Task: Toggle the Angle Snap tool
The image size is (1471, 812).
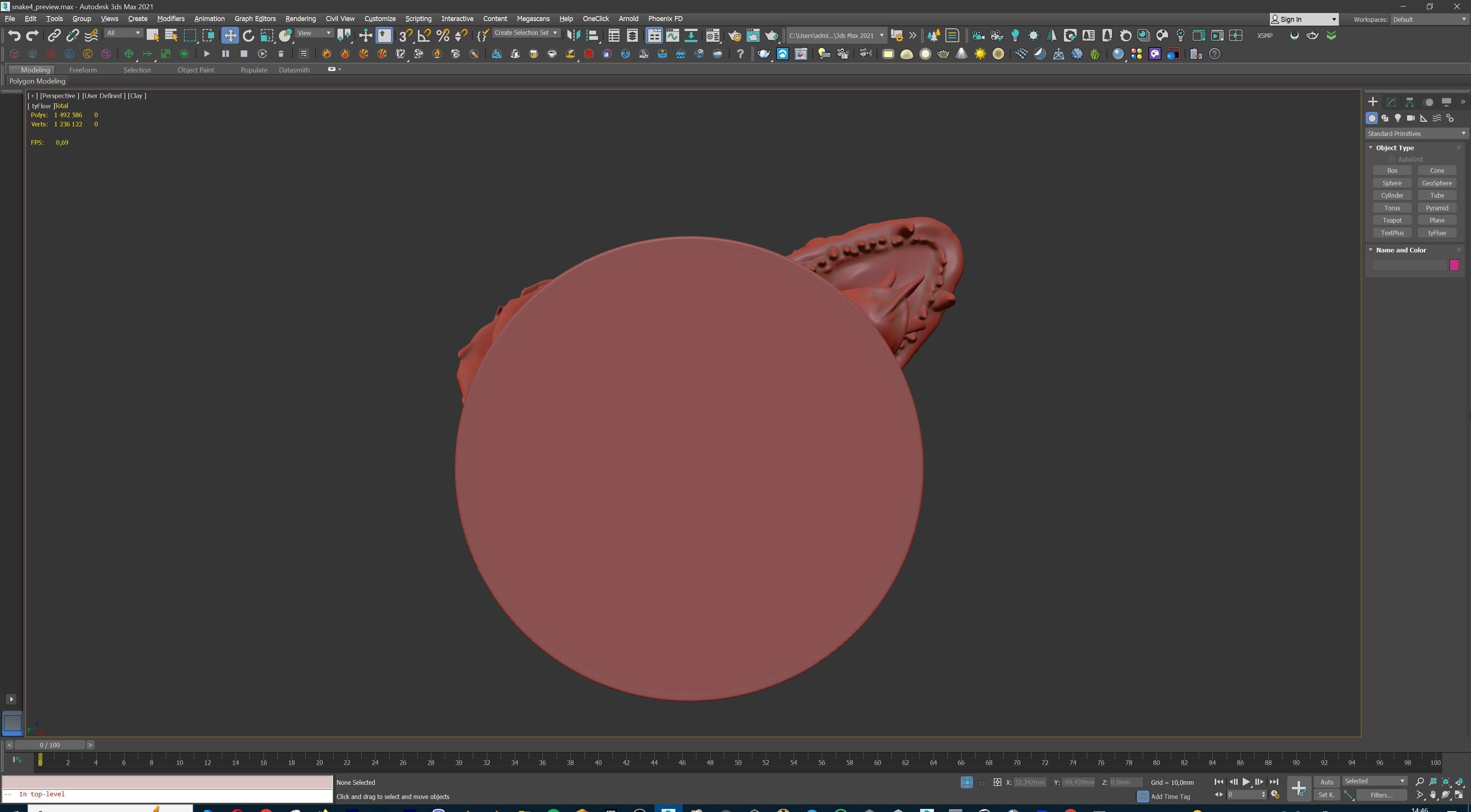Action: pos(424,35)
